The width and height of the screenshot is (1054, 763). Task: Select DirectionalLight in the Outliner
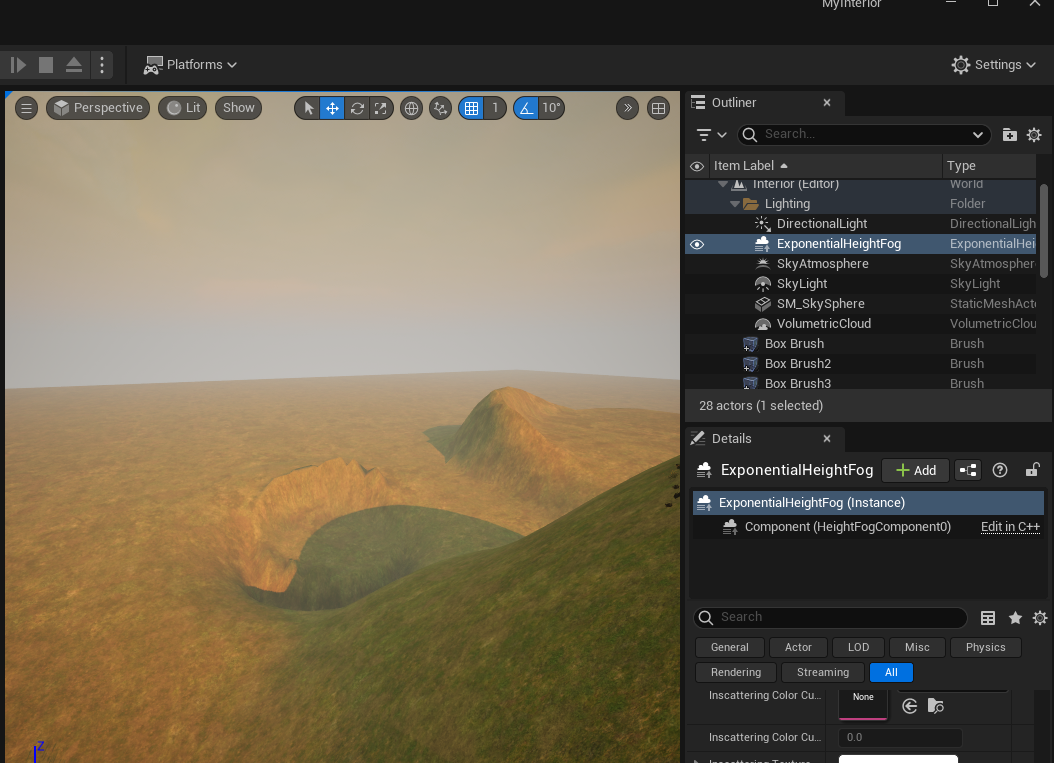click(x=821, y=223)
